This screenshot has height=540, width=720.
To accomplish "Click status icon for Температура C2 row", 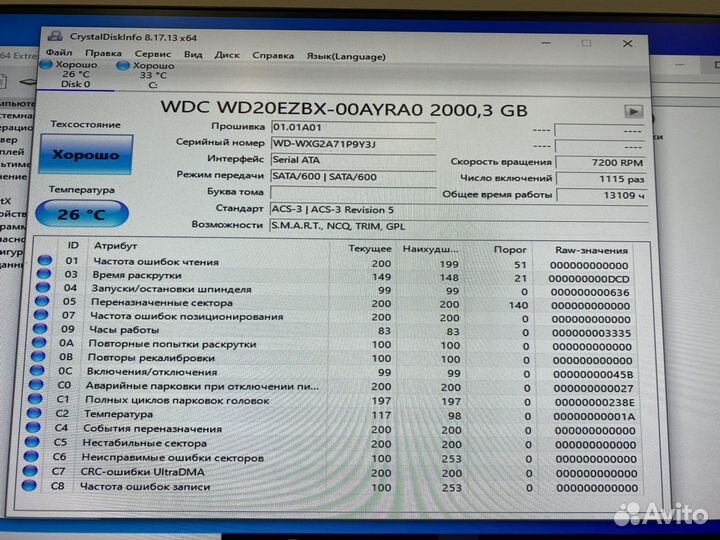I will (34, 413).
